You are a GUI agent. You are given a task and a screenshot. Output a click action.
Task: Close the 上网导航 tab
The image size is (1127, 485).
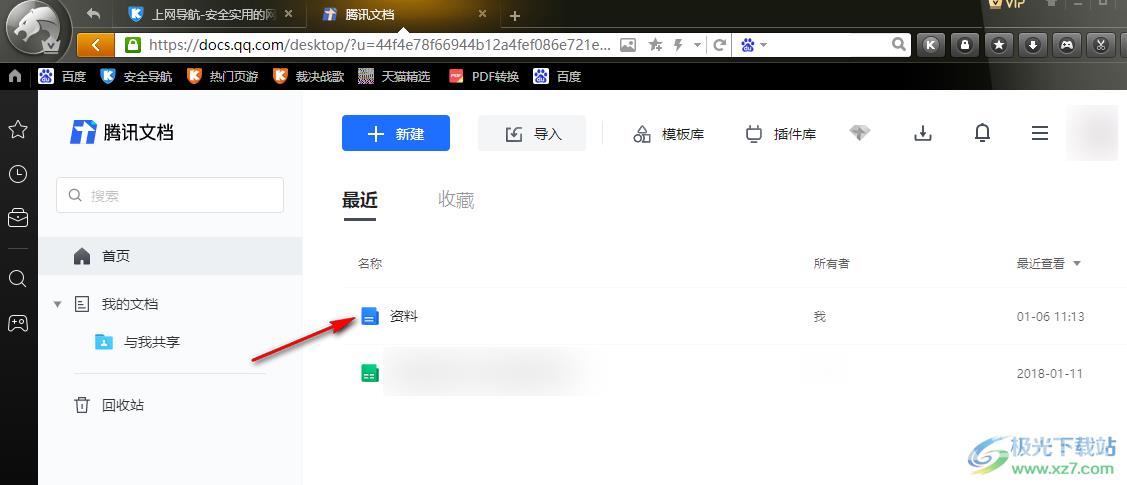coord(288,14)
